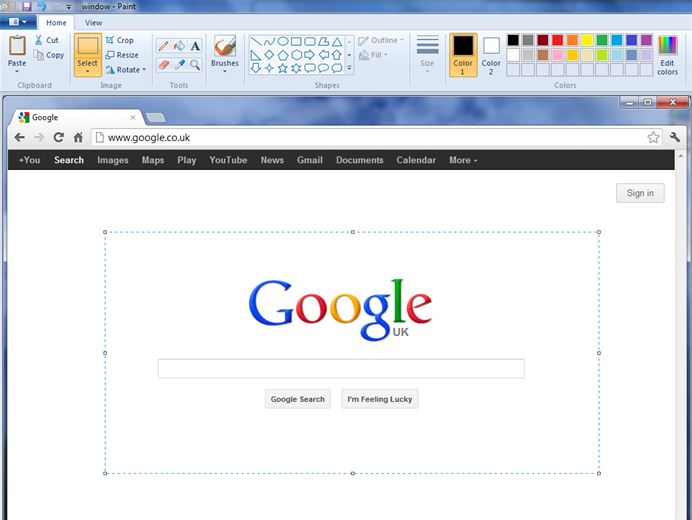
Task: Click YouTube in Google navigation bar
Action: pos(228,160)
